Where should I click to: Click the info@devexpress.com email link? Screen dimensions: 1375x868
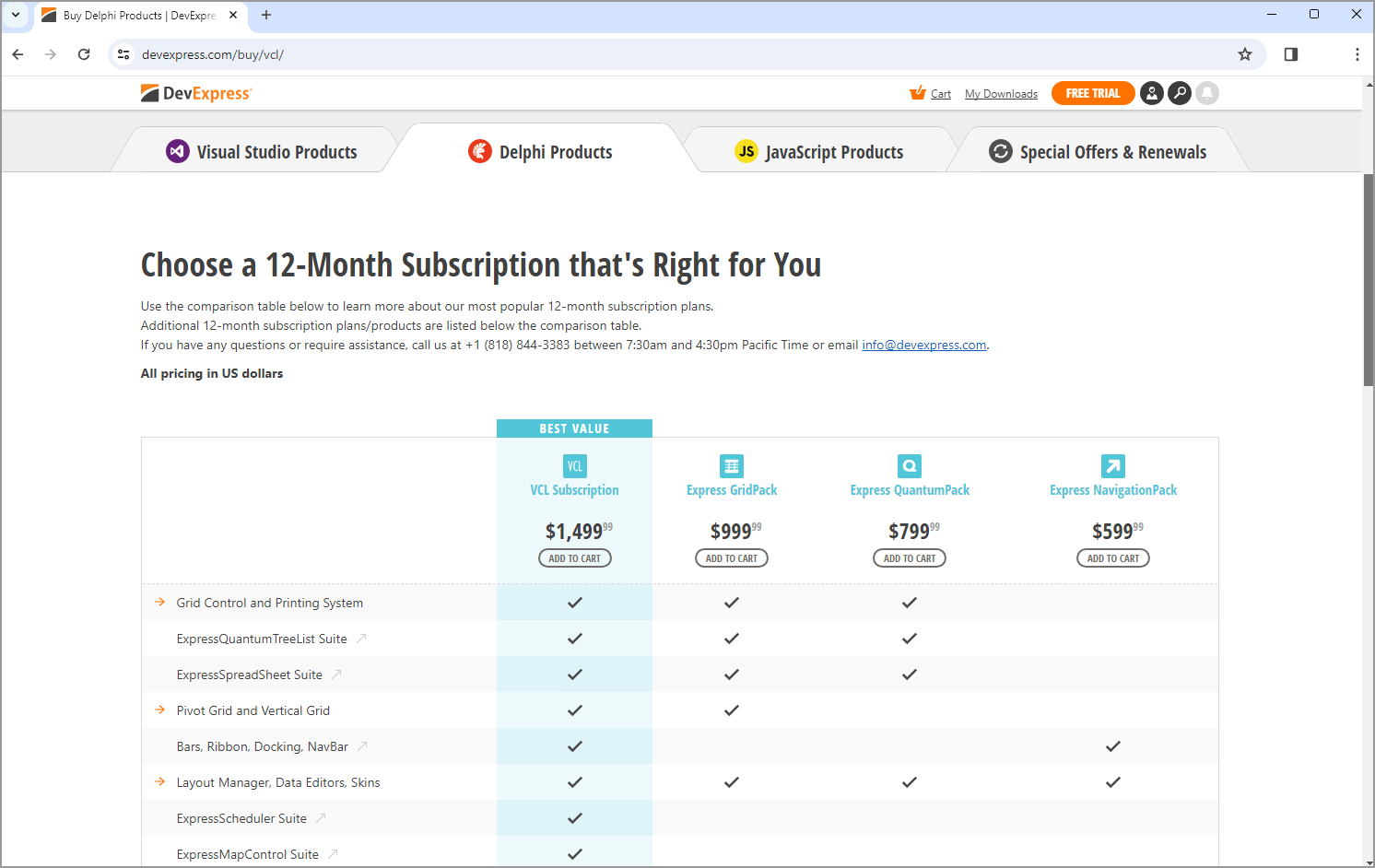pos(923,346)
